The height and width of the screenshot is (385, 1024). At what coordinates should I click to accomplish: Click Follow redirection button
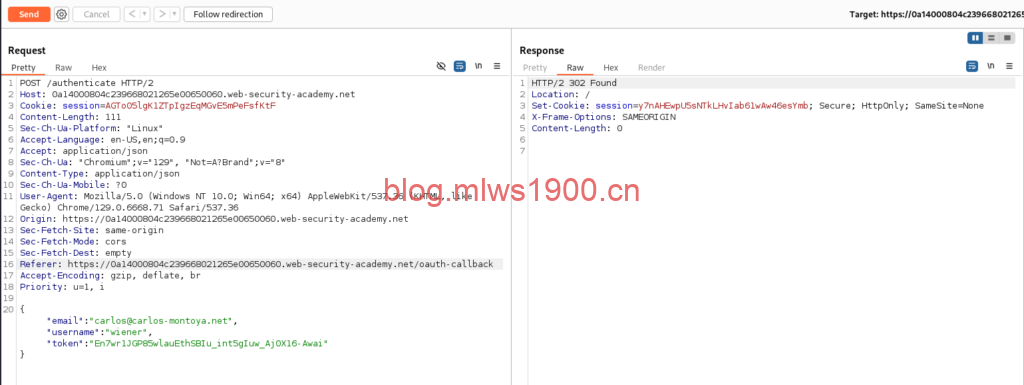click(228, 14)
